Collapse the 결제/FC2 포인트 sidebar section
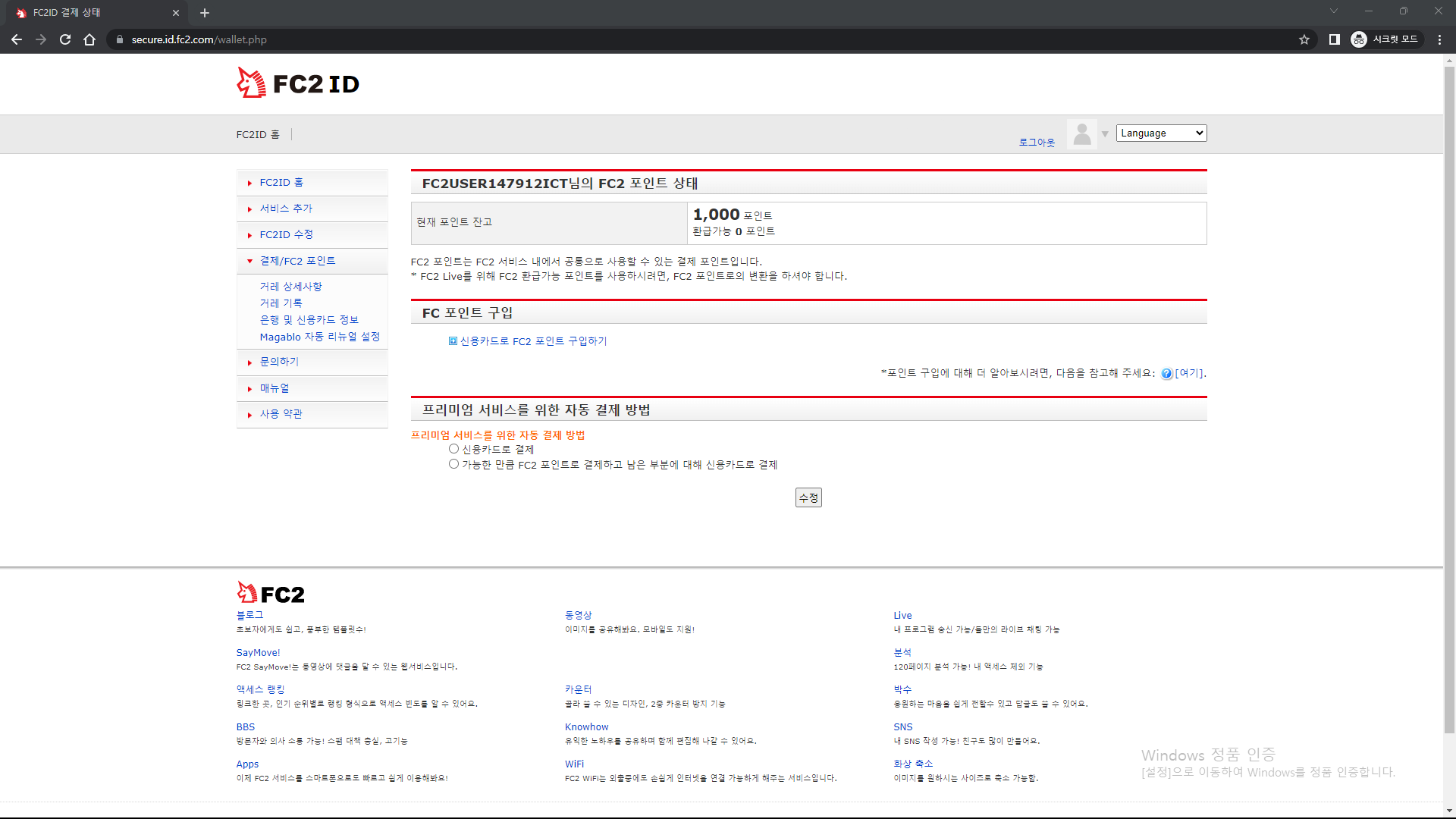Viewport: 1456px width, 819px height. click(297, 261)
